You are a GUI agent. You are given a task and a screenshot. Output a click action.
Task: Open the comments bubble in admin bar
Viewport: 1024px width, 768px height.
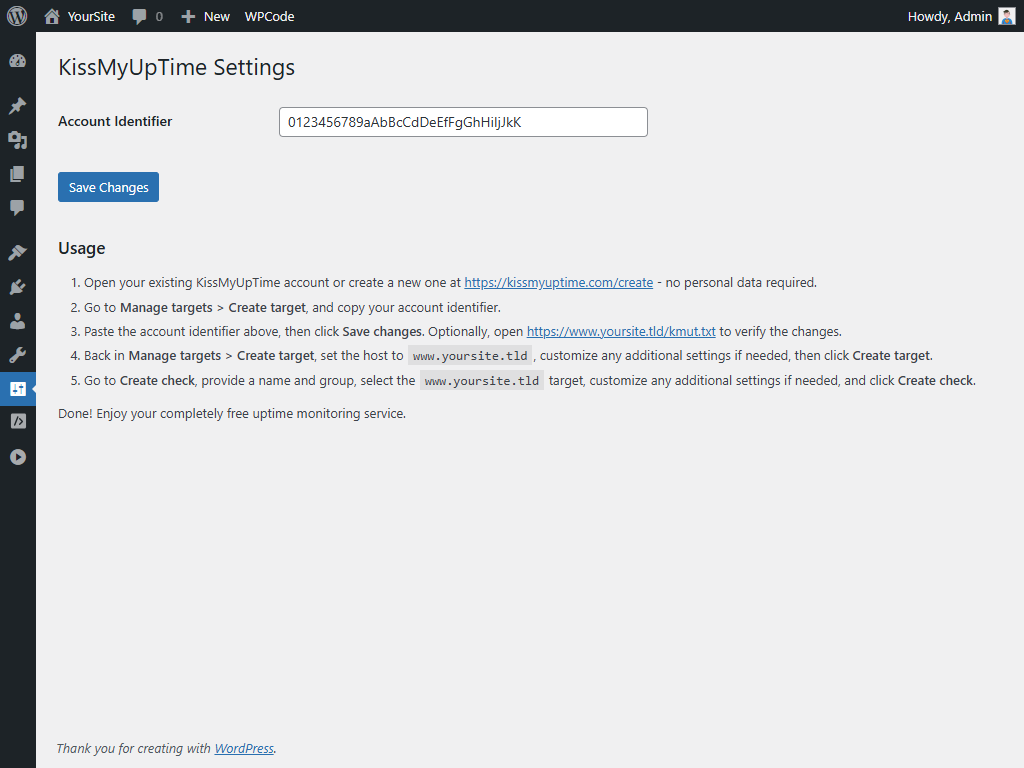coord(139,16)
